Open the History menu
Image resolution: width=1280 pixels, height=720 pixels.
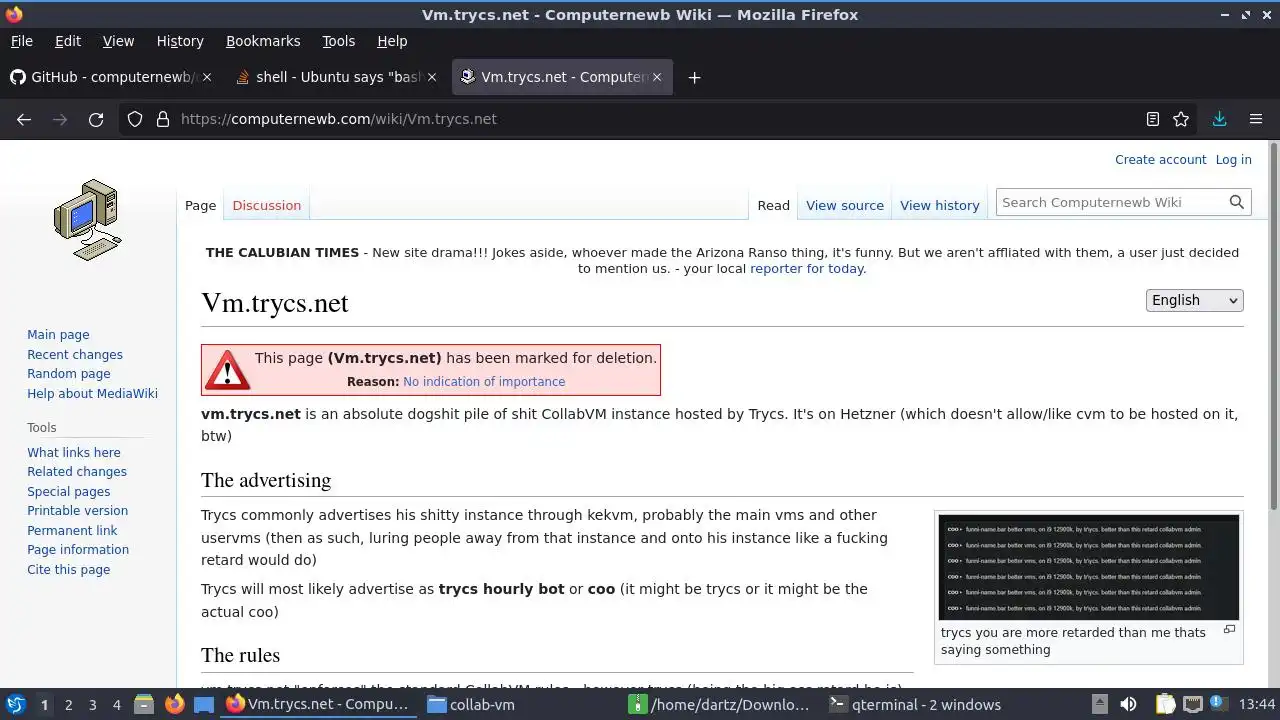point(180,41)
